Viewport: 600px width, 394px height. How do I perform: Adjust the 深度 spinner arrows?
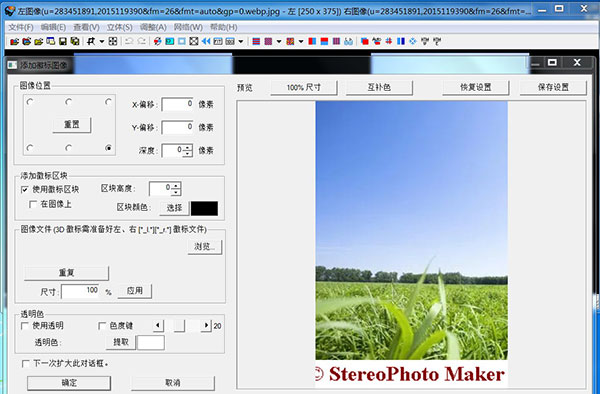[x=187, y=150]
